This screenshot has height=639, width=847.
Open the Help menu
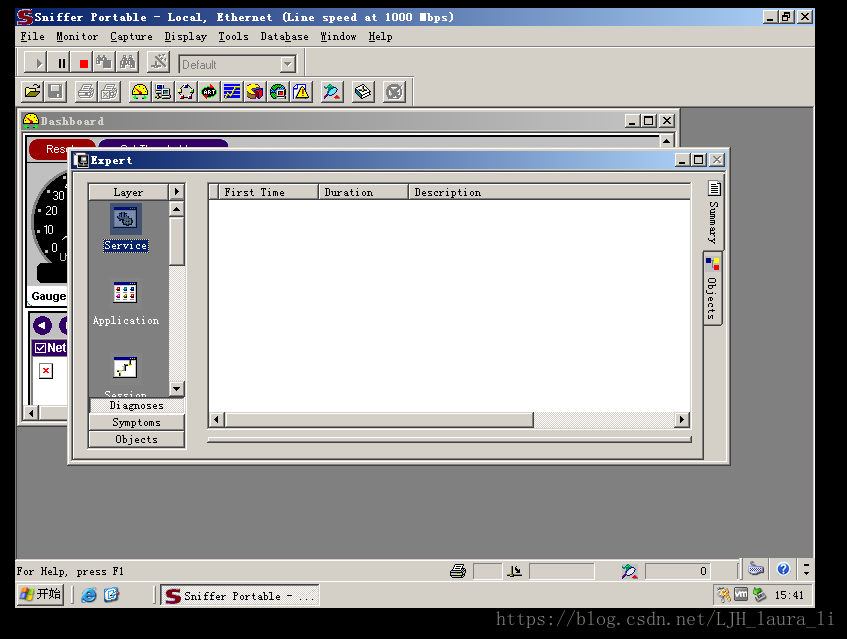click(x=380, y=37)
